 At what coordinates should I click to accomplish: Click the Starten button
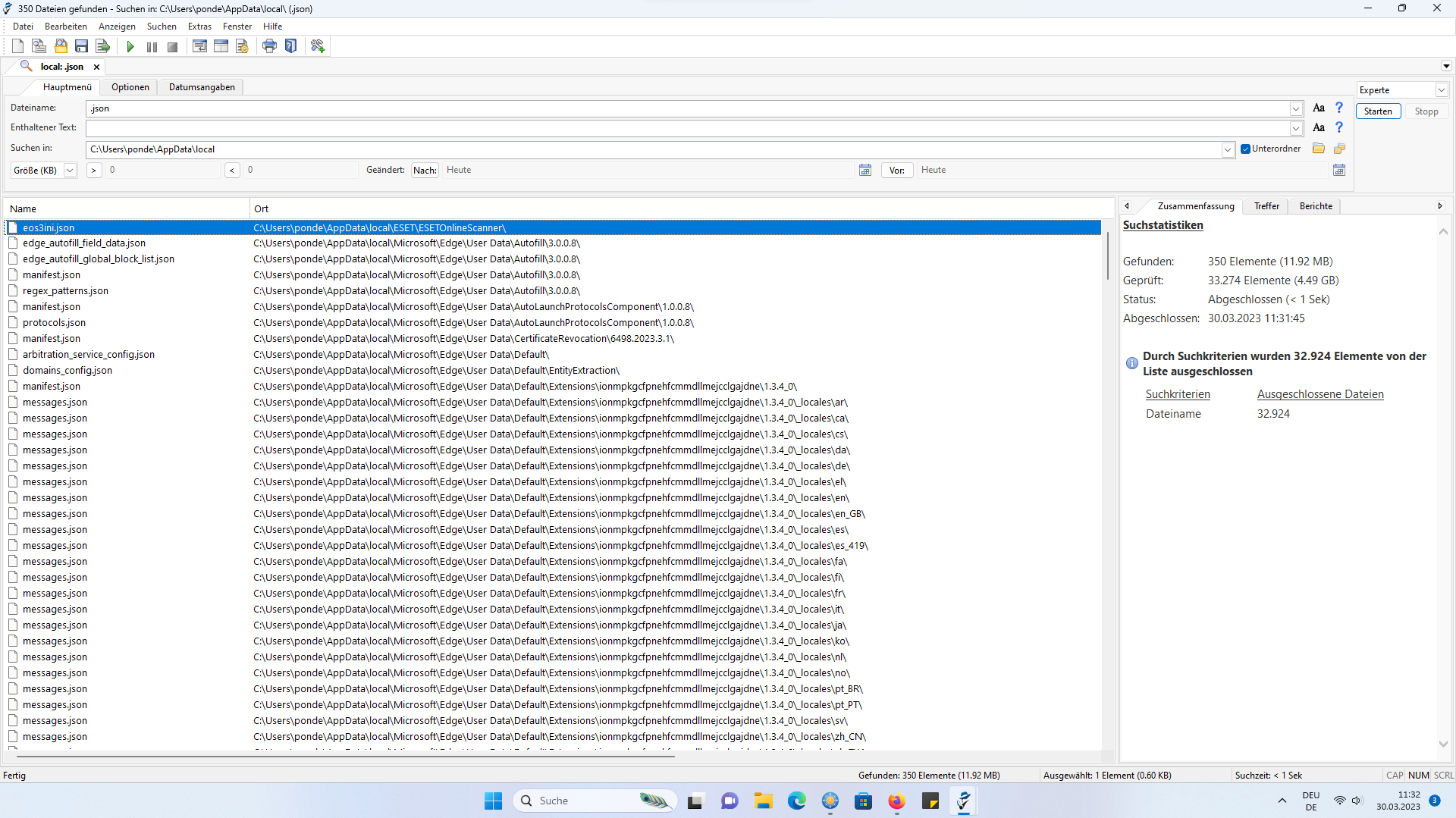point(1378,111)
